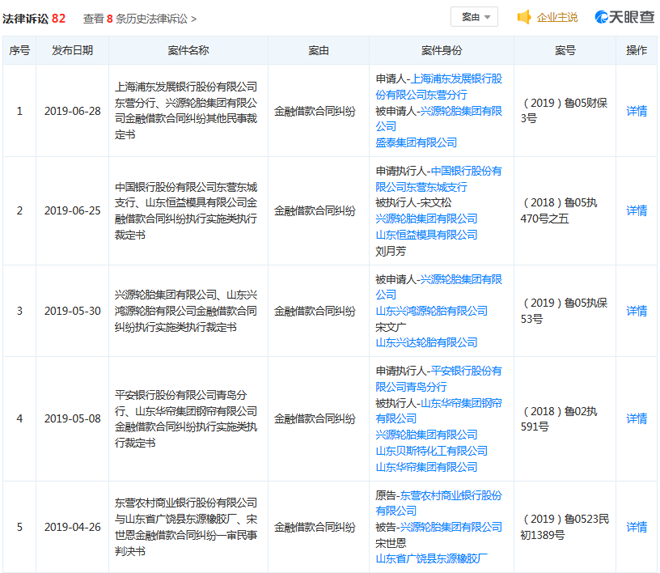660x573 pixels.
Task: Select date cell 2019-06-28
Action: 72,111
